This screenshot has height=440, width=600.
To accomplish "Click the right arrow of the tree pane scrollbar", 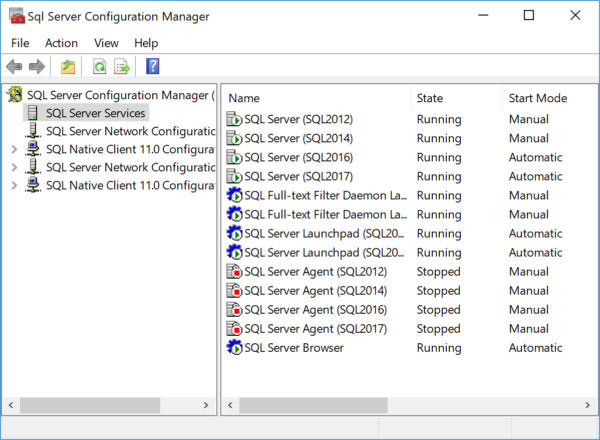I will [206, 405].
